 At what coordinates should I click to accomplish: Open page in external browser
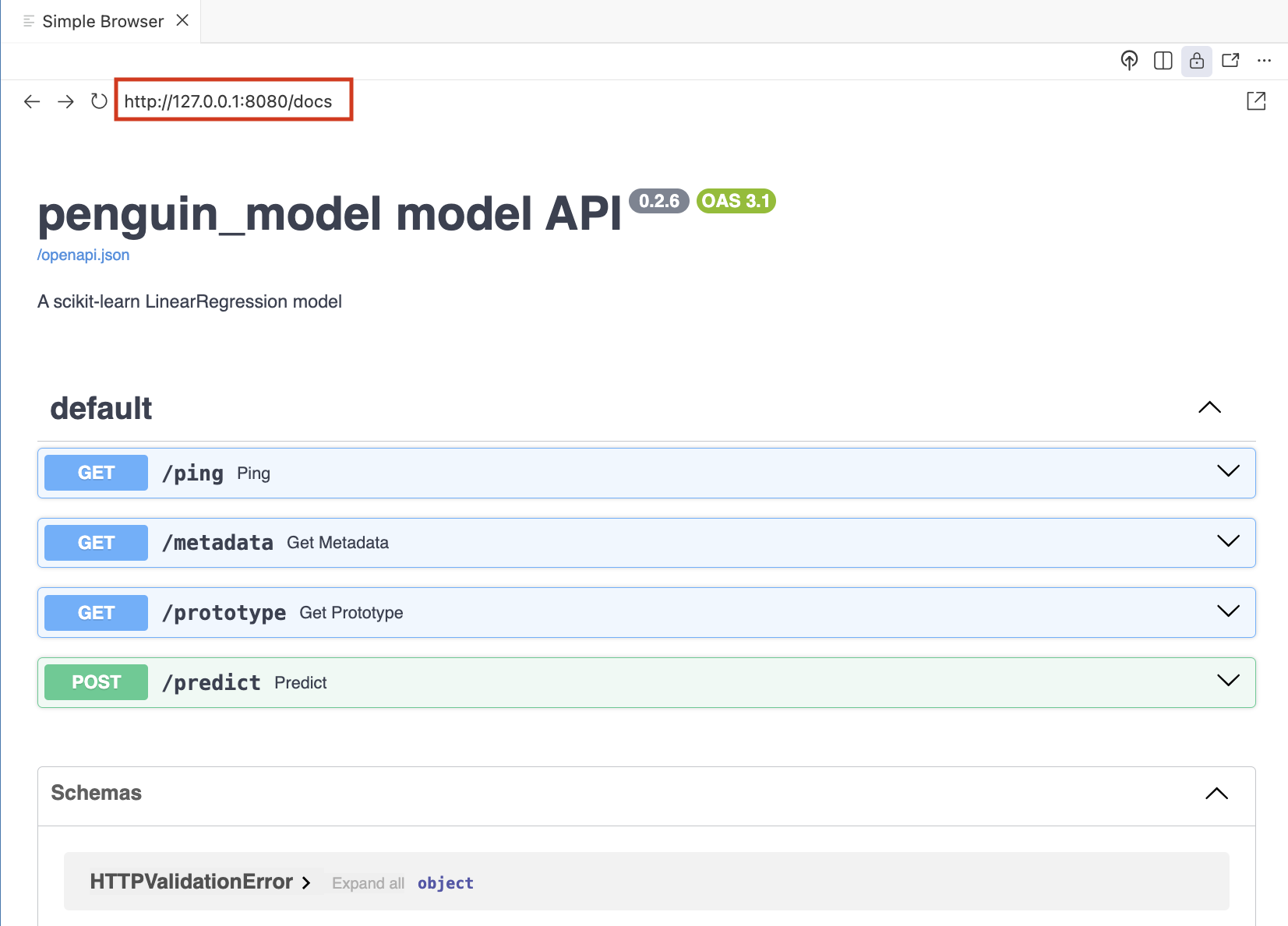coord(1256,101)
